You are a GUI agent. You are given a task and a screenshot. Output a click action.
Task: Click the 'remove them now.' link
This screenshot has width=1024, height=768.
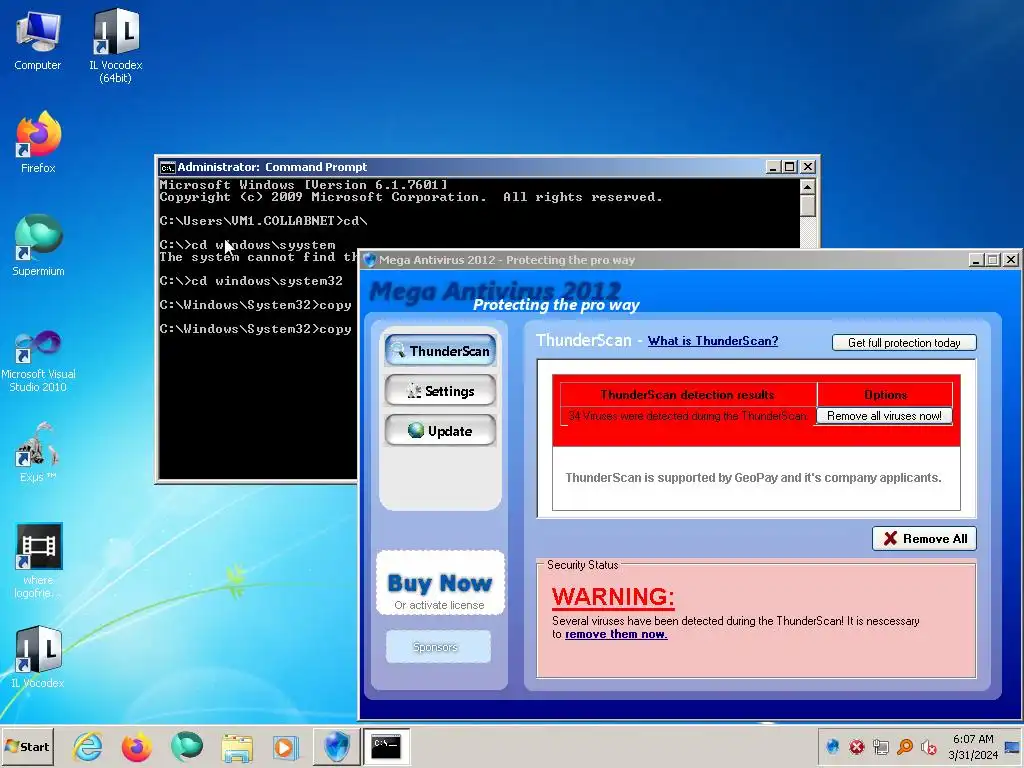[616, 634]
